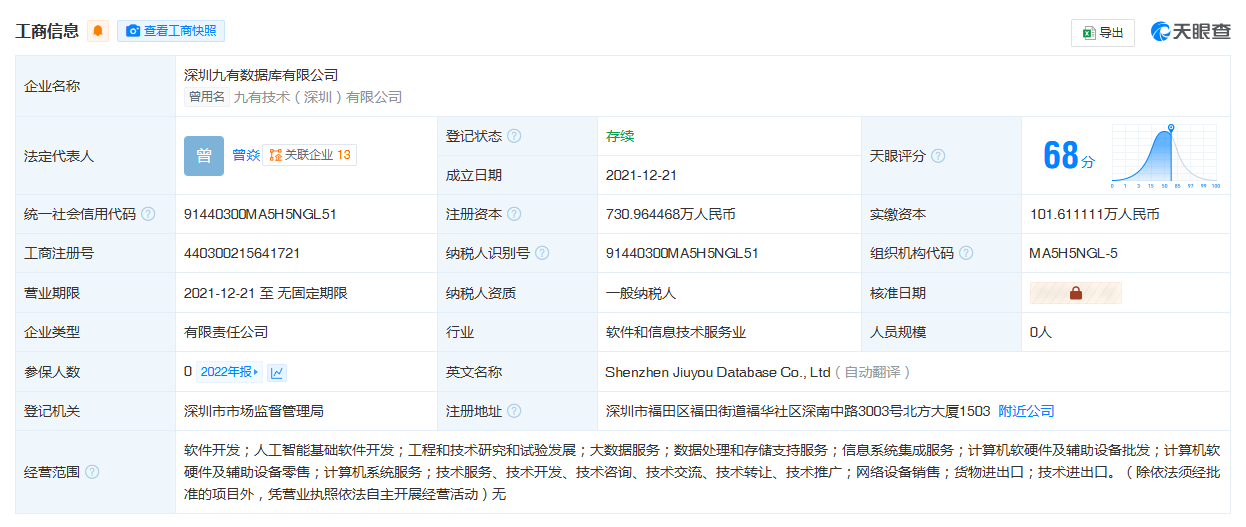This screenshot has height=527, width=1246.
Task: Select business term 2021-12-21 至 无固定期限
Action: pos(266,293)
